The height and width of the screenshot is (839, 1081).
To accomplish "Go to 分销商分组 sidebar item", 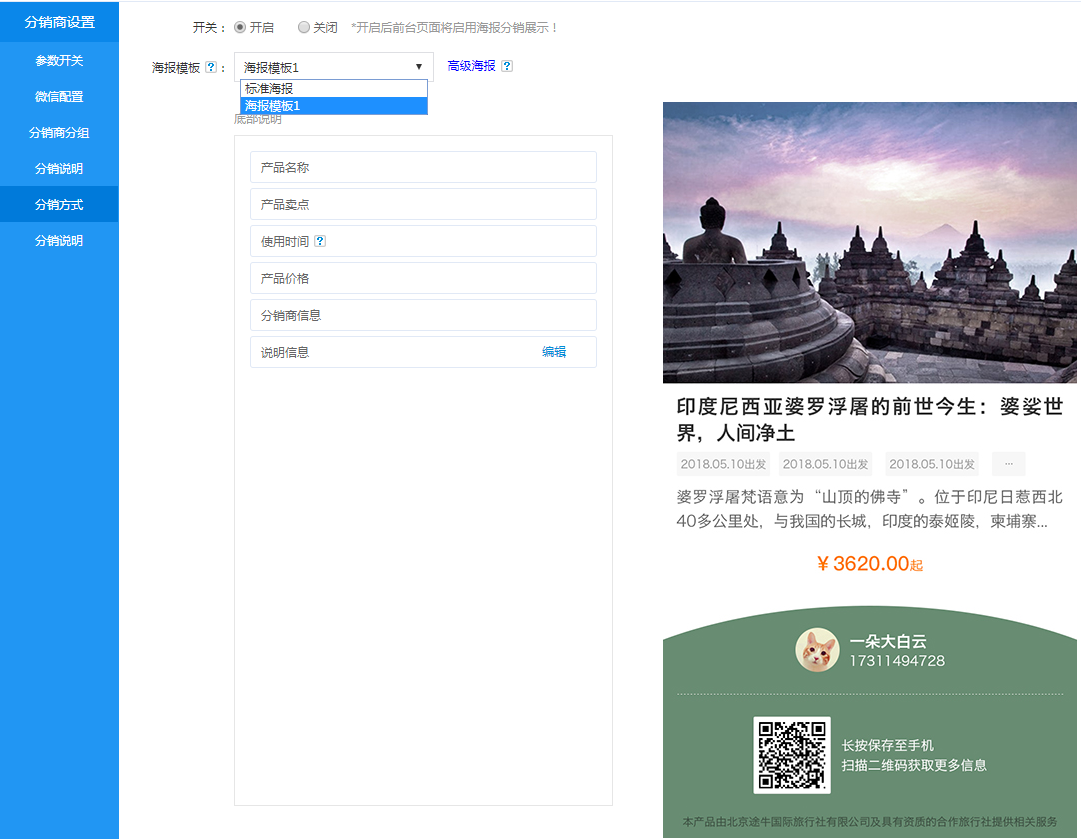I will pos(59,133).
